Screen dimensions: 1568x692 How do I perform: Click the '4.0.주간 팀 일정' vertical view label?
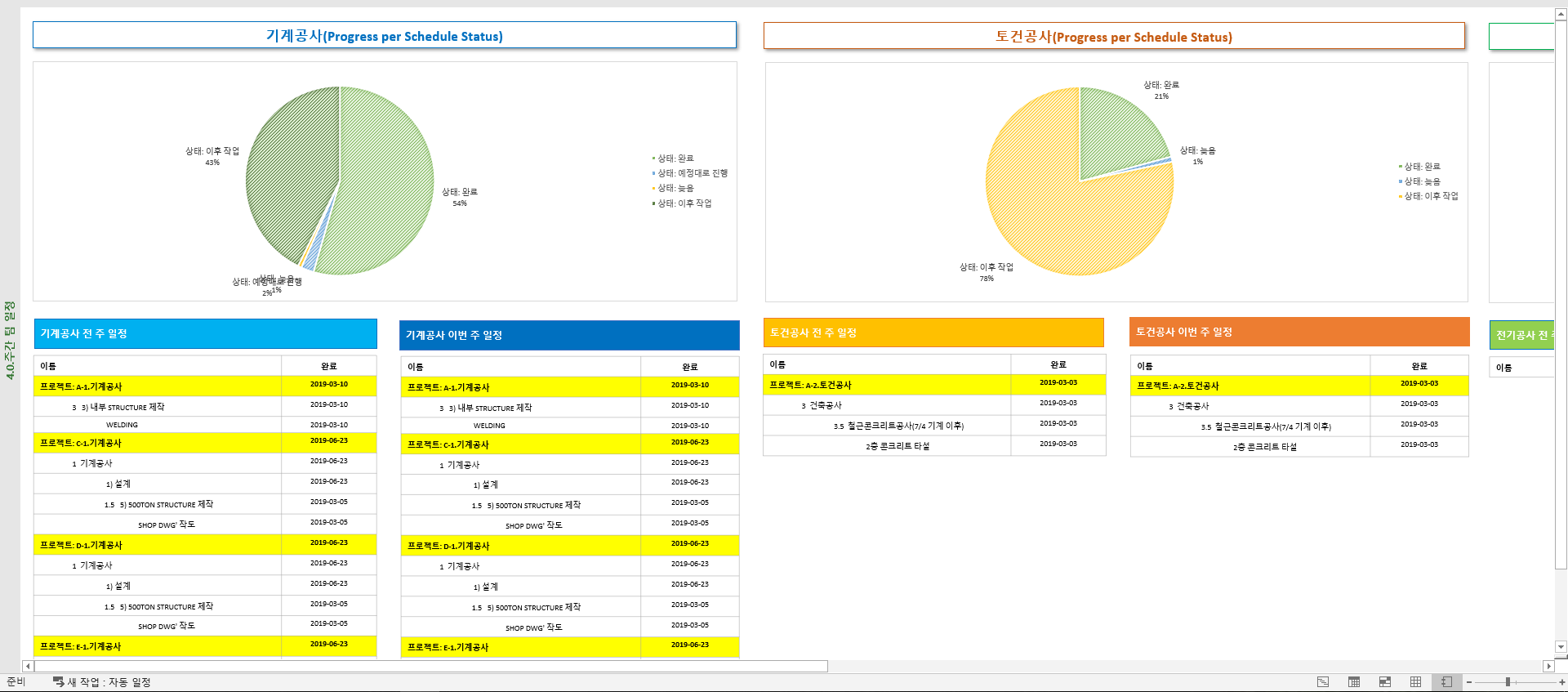click(x=10, y=340)
